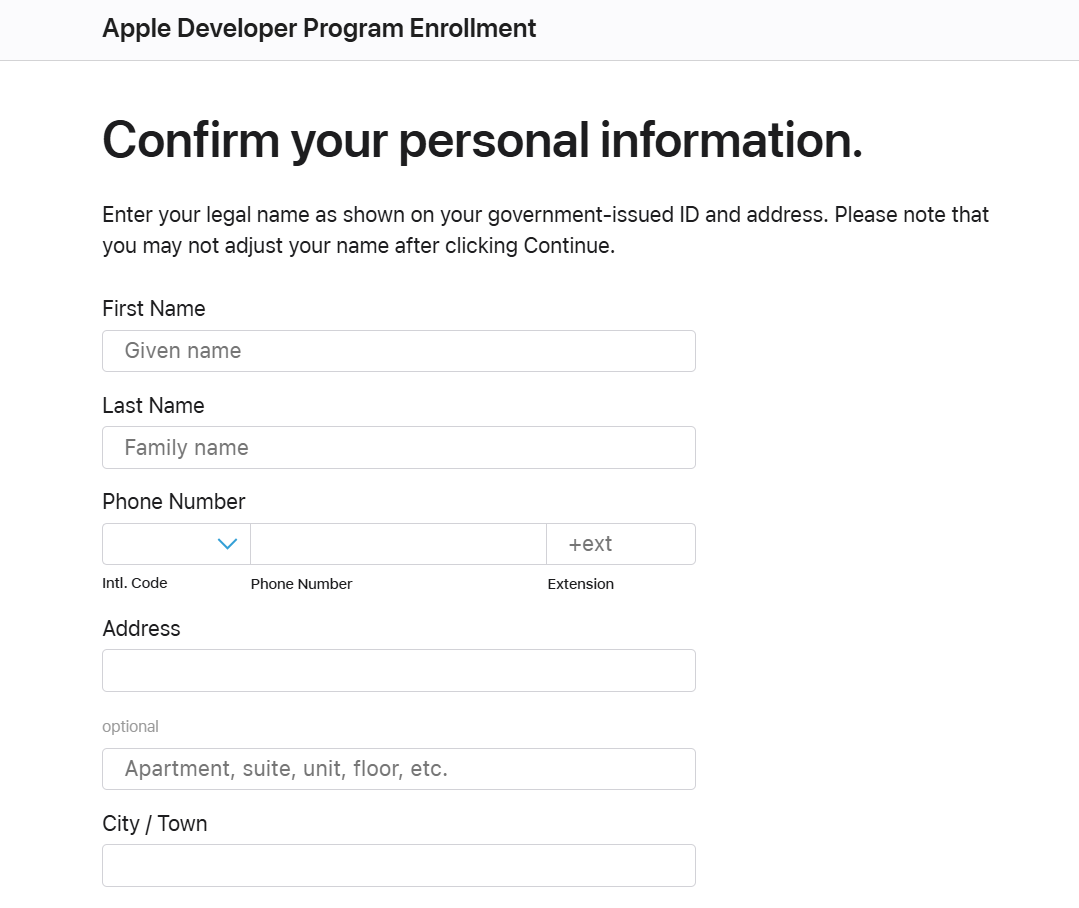1079x908 pixels.
Task: Click the small Intl. Code caption
Action: [135, 583]
